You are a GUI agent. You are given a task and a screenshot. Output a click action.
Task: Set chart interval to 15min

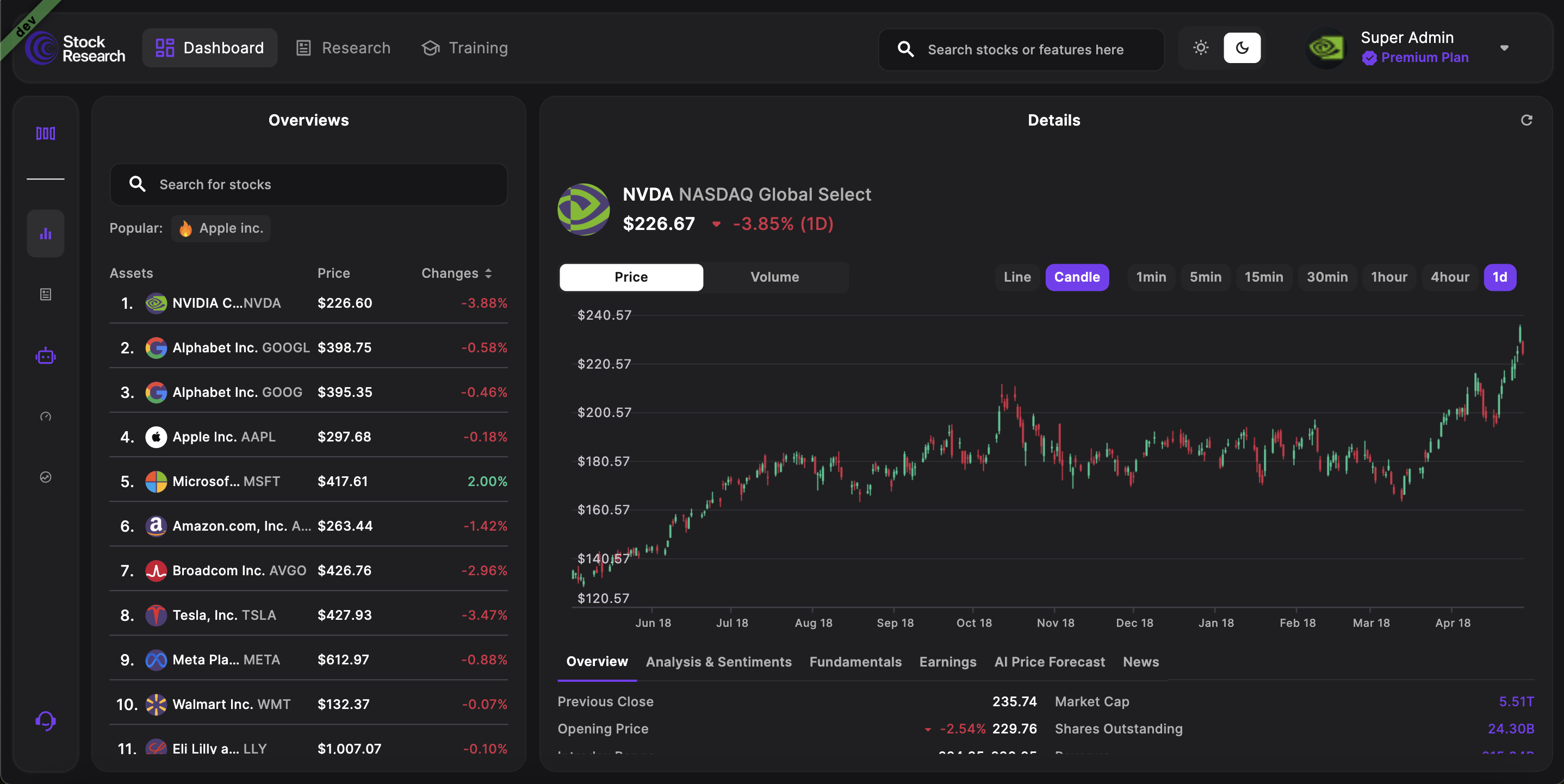tap(1264, 277)
